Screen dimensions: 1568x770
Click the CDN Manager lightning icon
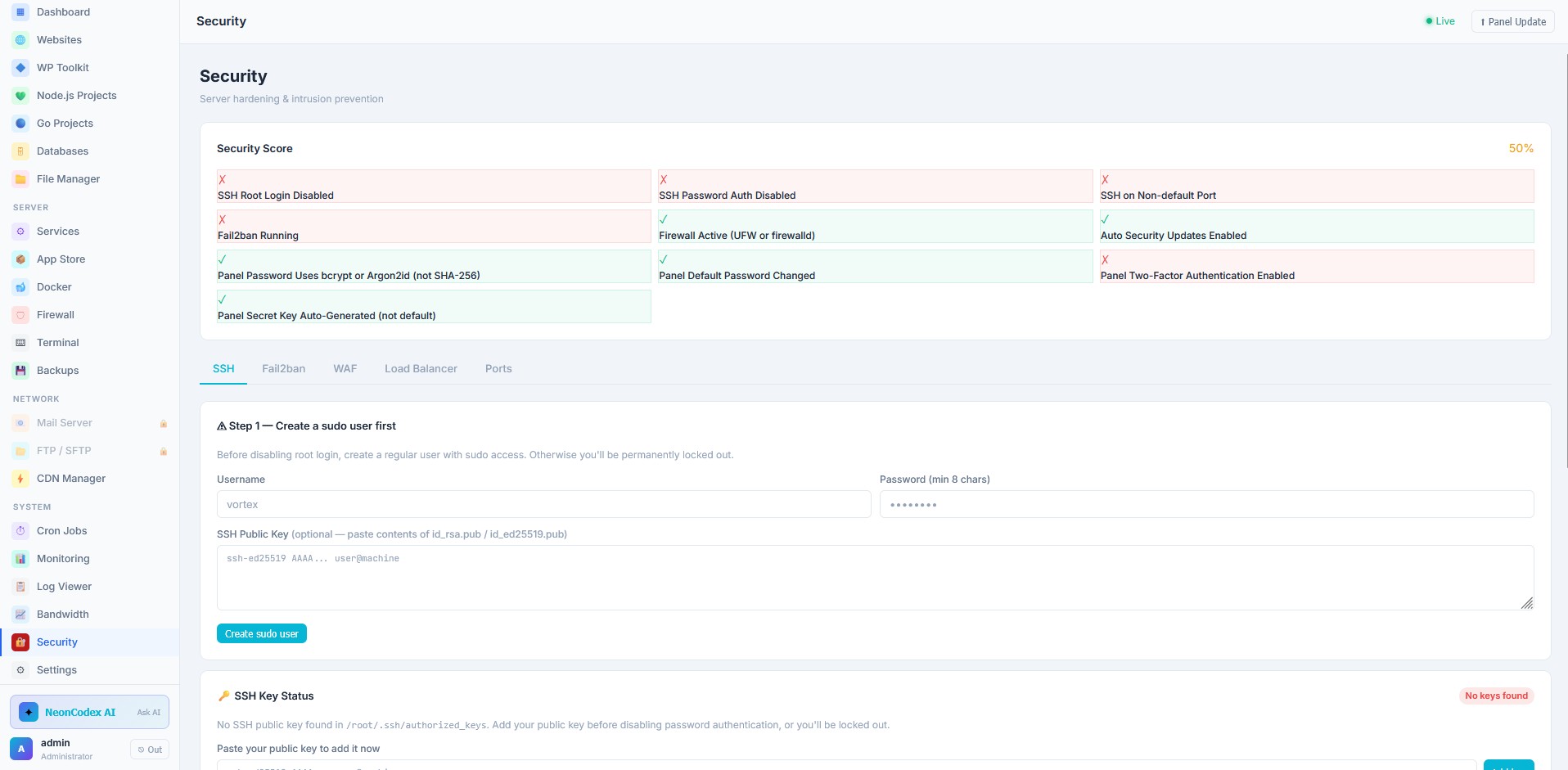pos(20,479)
